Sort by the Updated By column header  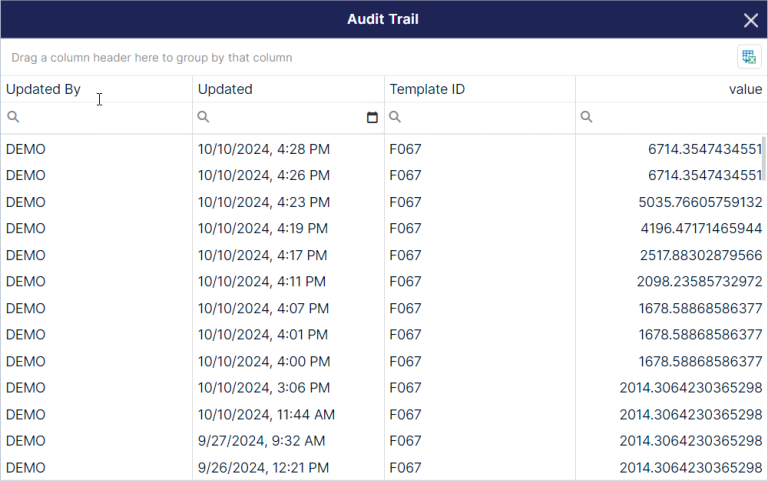pyautogui.click(x=43, y=89)
